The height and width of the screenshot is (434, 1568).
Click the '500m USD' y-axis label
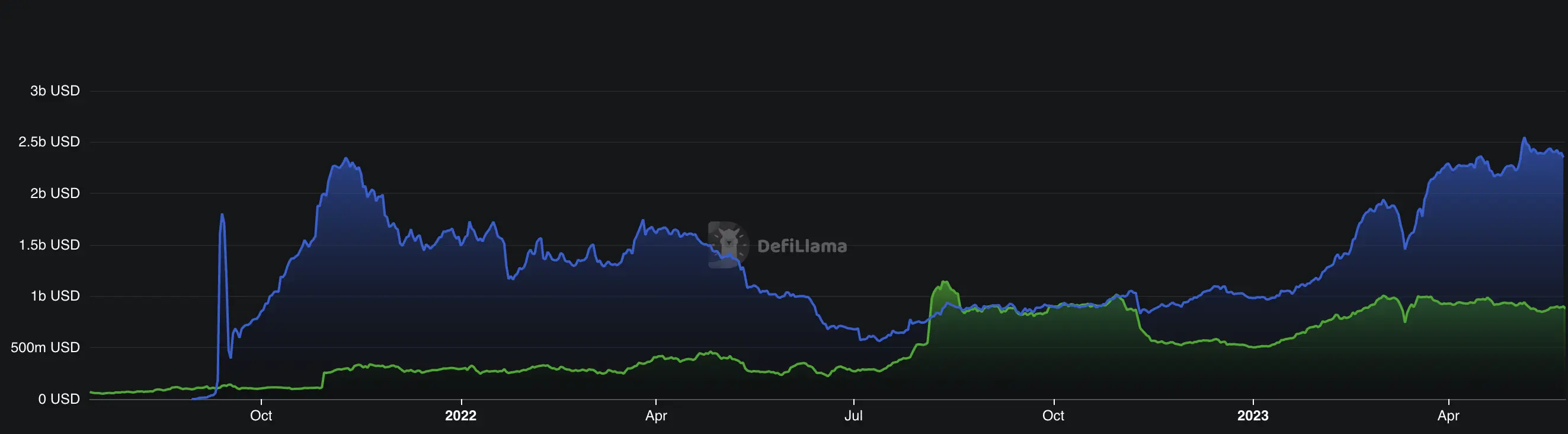click(x=45, y=347)
